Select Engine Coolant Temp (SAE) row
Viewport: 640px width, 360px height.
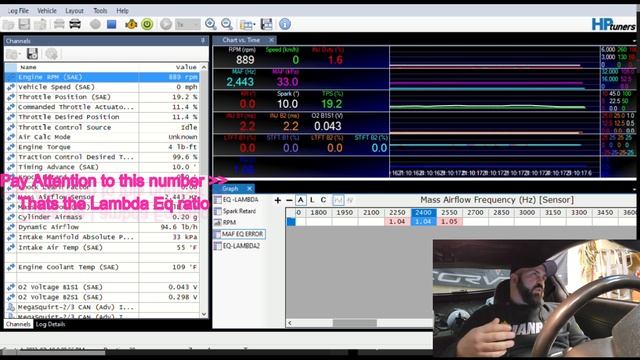[102, 267]
